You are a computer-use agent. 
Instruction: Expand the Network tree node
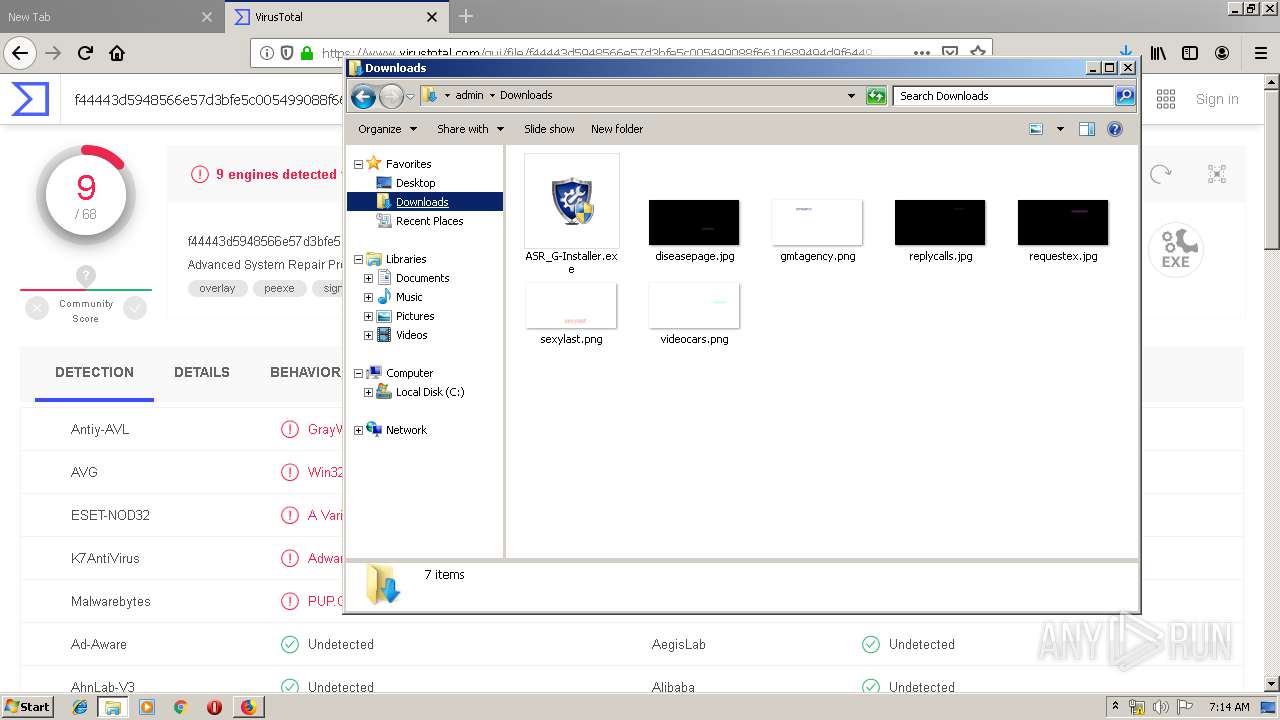pos(358,430)
